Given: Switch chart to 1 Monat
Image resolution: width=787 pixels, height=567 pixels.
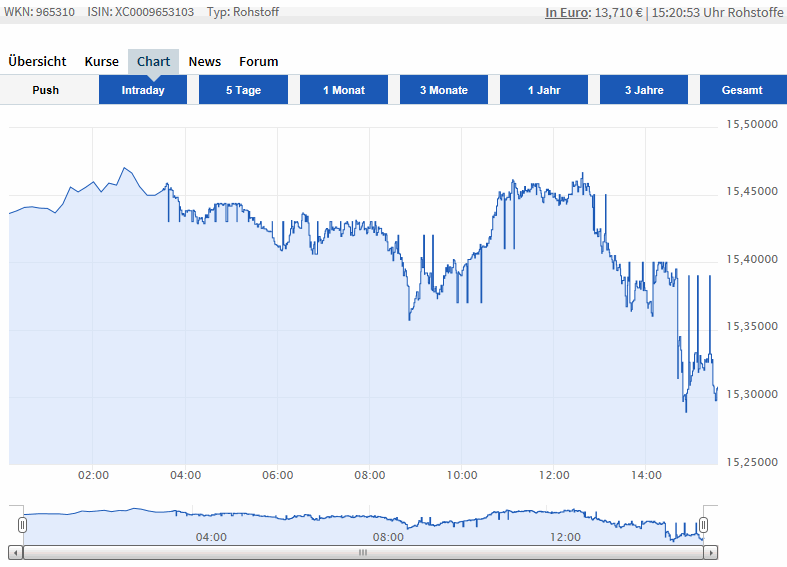Looking at the screenshot, I should click(x=343, y=90).
